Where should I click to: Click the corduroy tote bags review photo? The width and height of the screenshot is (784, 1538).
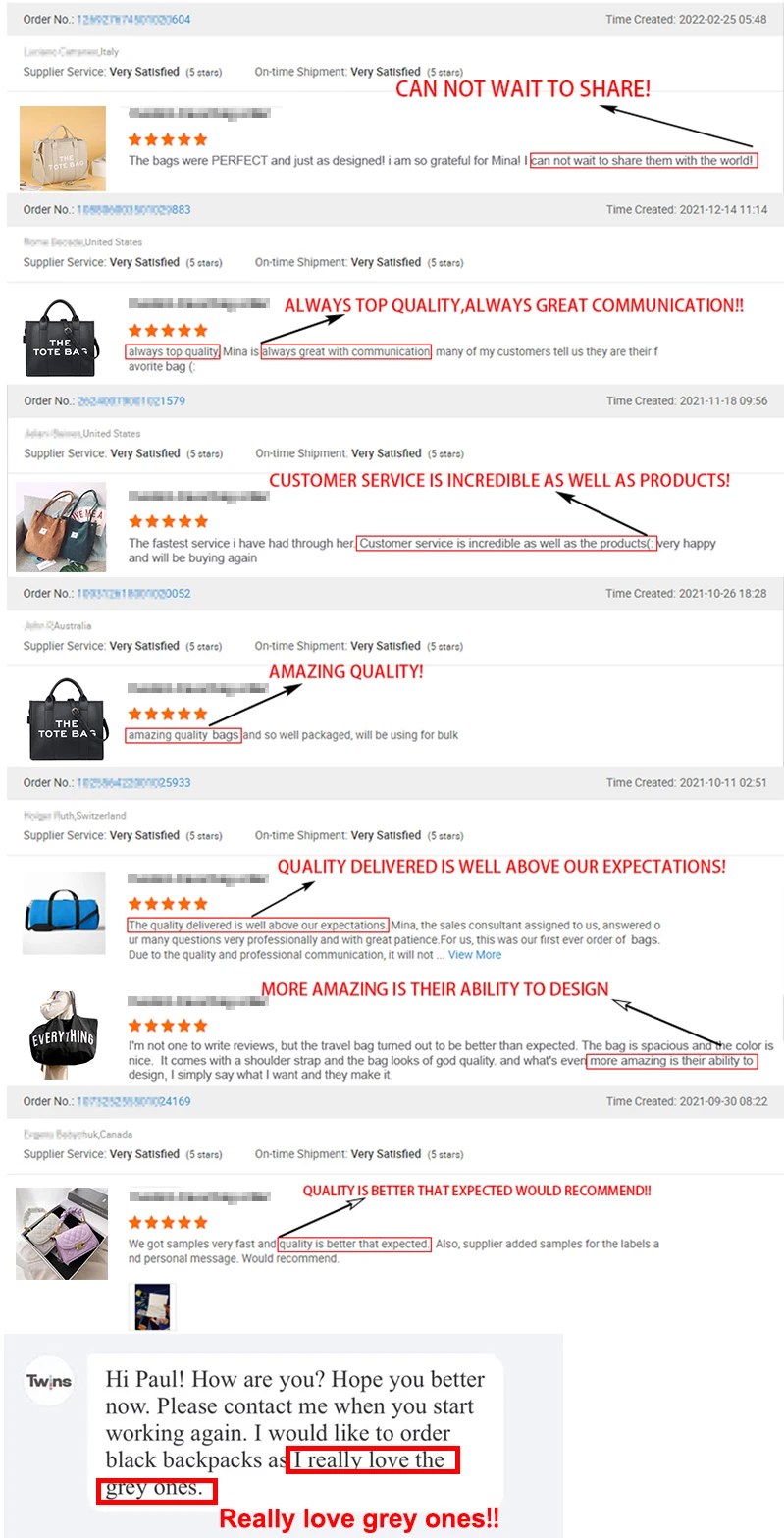click(x=61, y=526)
